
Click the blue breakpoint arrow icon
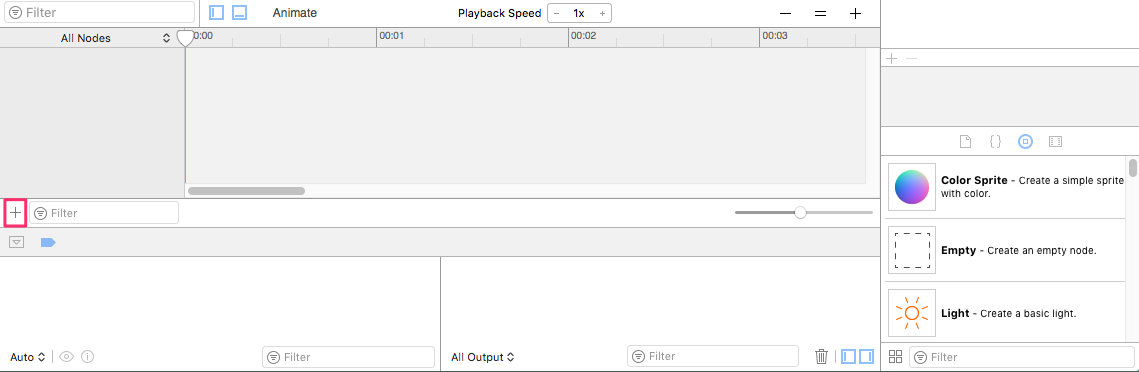pos(48,242)
